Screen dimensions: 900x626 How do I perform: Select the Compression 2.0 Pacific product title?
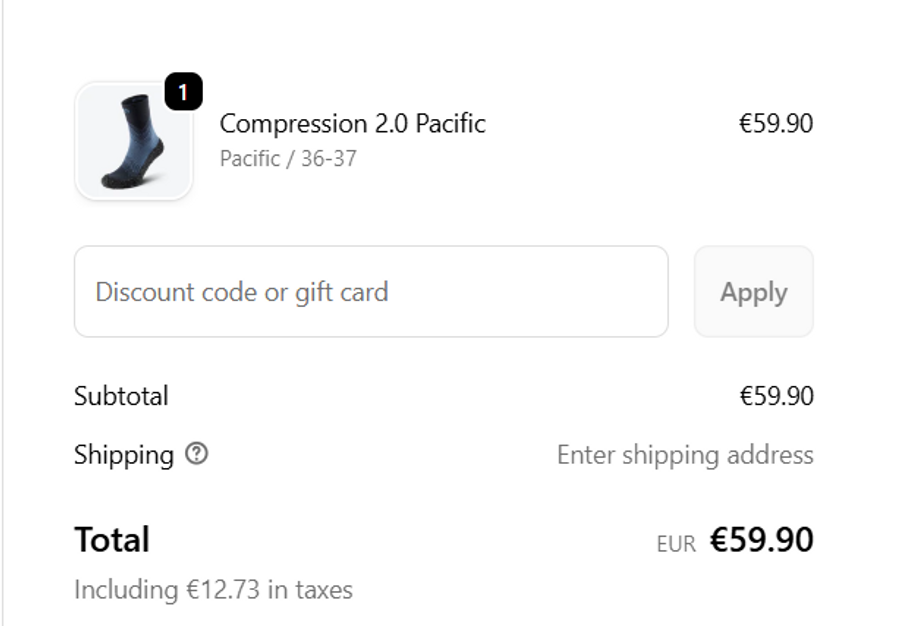tap(352, 124)
